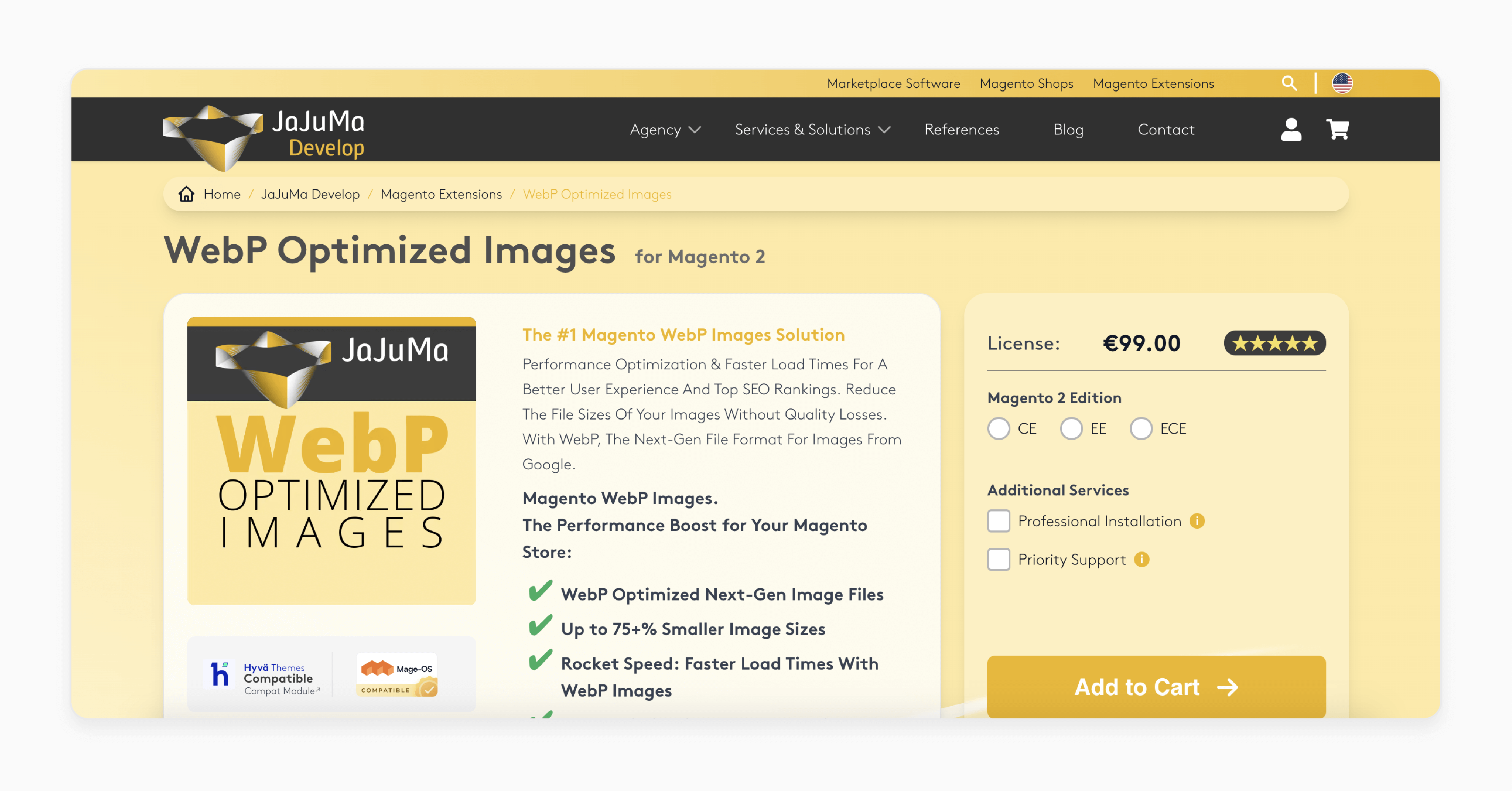Image resolution: width=1512 pixels, height=791 pixels.
Task: Click the five-star rating badge
Action: pos(1274,343)
